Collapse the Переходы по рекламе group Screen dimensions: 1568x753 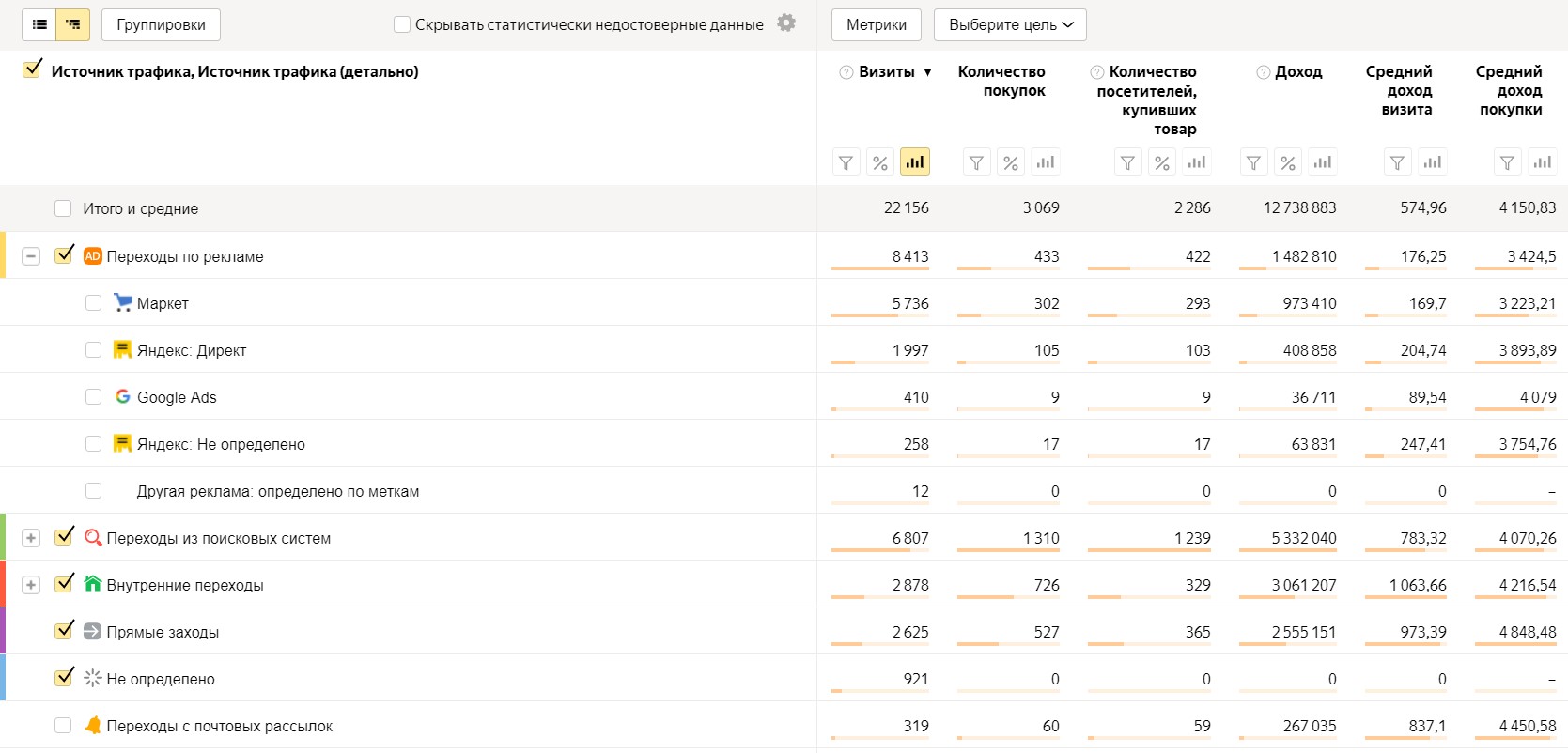(31, 256)
